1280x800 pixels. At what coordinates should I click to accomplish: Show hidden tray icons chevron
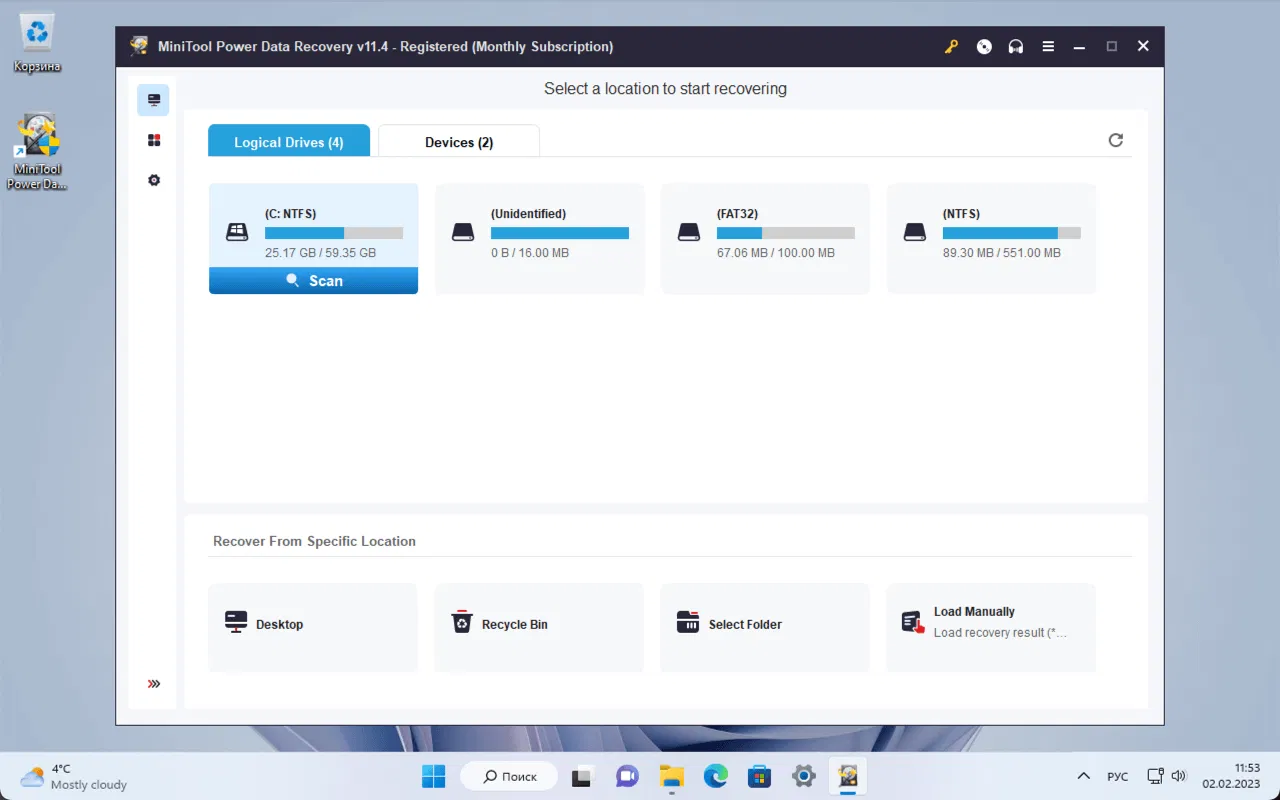coord(1083,776)
